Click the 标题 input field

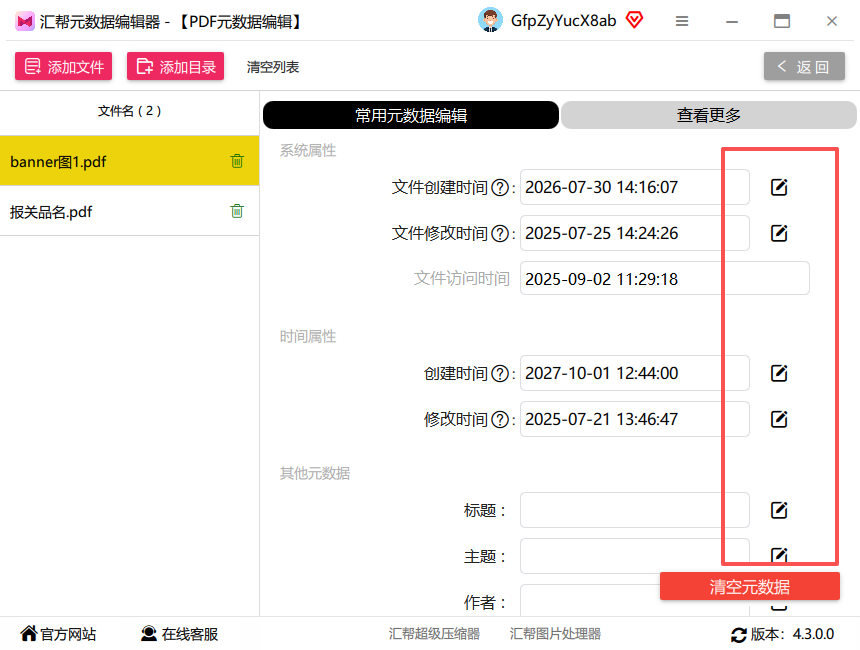tap(635, 510)
